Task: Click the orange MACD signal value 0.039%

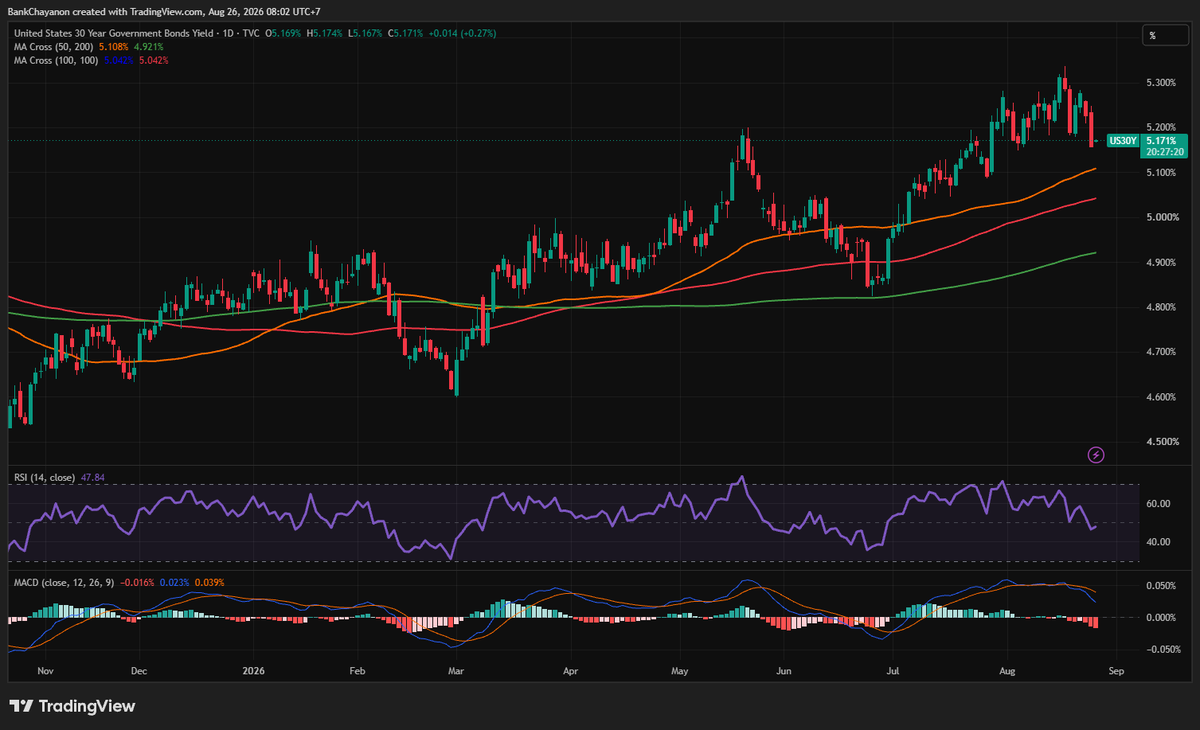Action: (210, 582)
